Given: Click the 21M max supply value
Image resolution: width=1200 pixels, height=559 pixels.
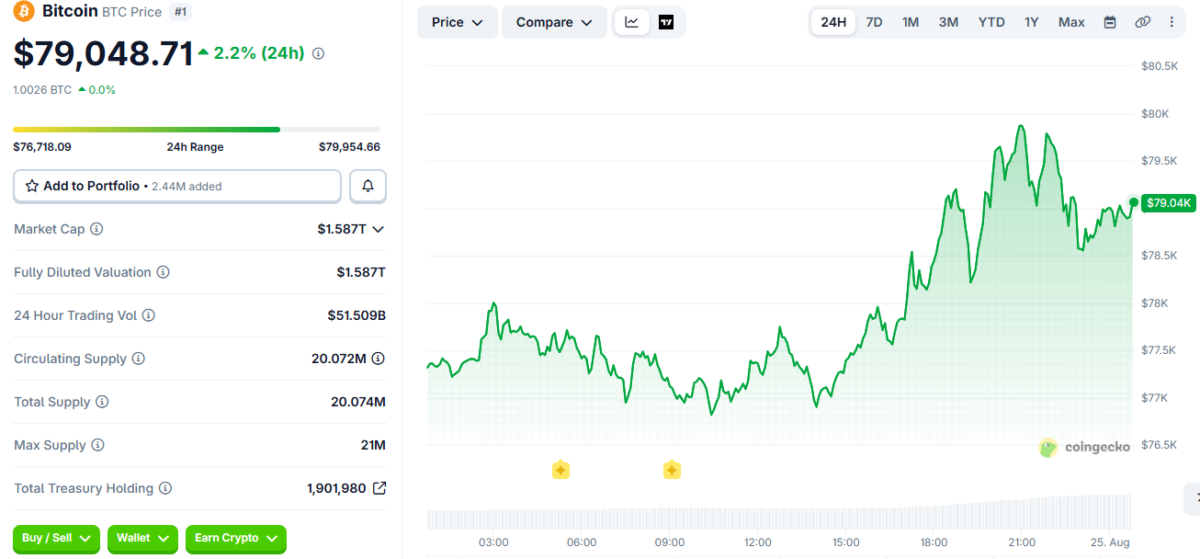Looking at the screenshot, I should (372, 445).
